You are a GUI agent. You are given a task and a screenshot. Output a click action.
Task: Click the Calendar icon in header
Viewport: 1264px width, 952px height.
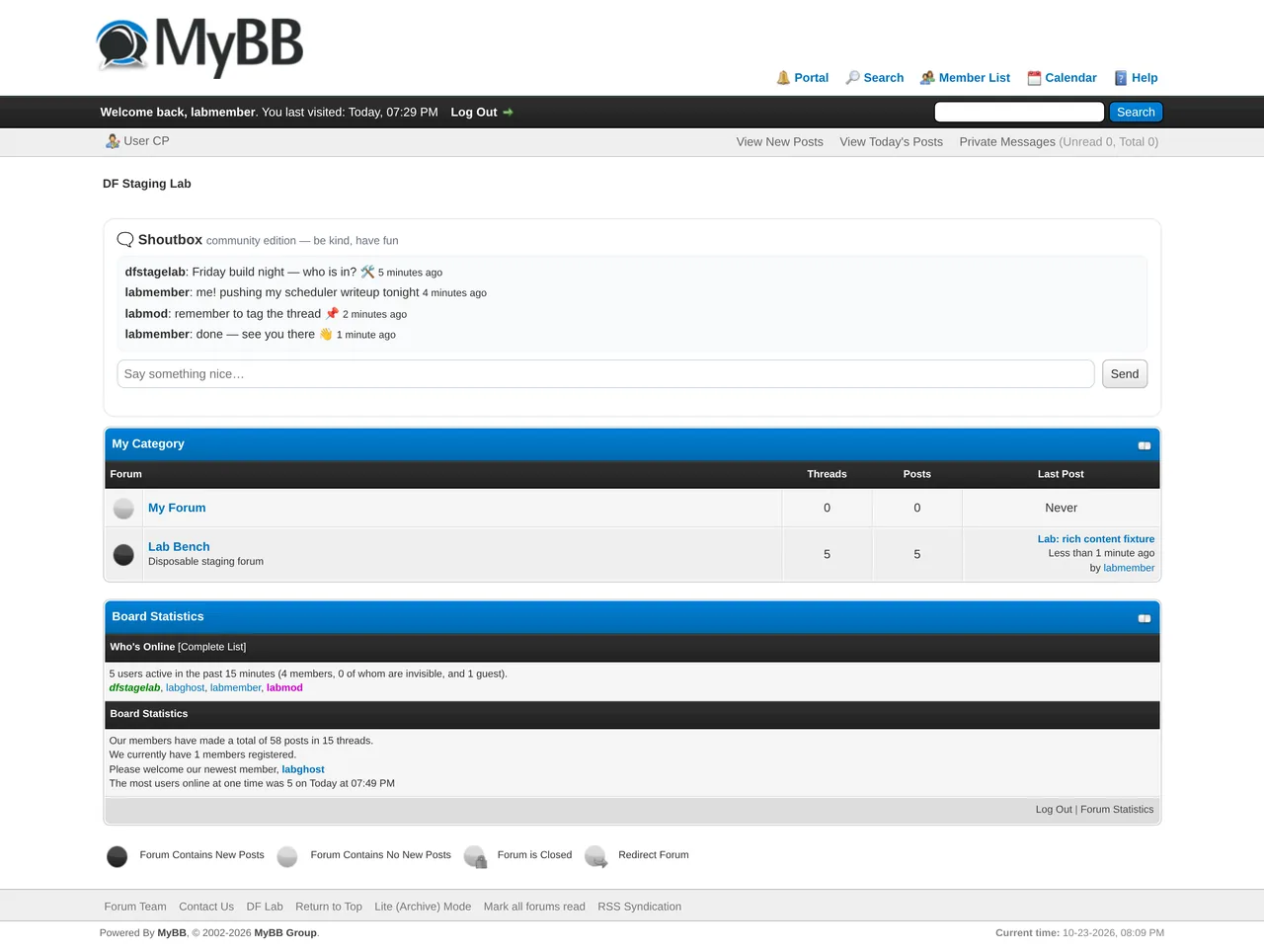pyautogui.click(x=1034, y=78)
